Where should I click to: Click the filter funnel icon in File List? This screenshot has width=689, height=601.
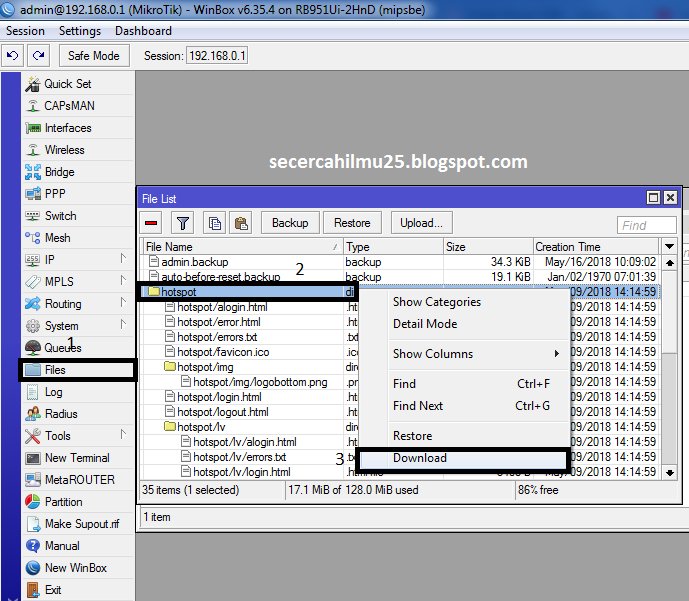[x=183, y=223]
